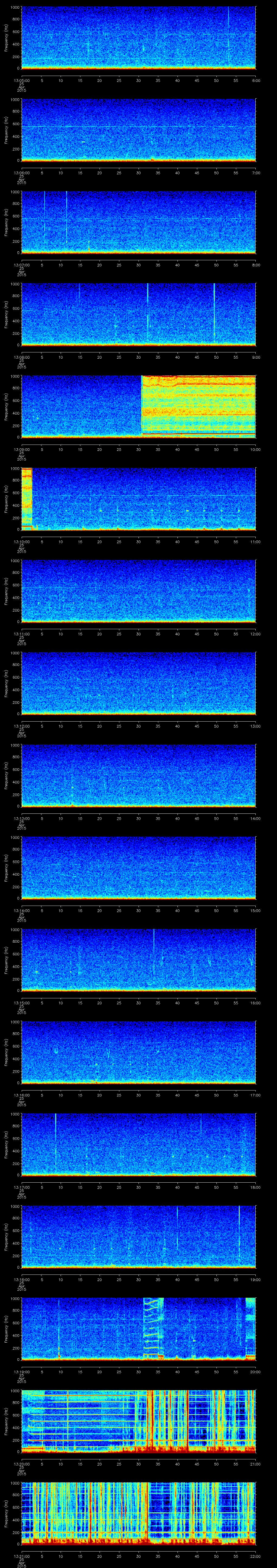Click Frequency (Hz) axis label of 13:05:00 panel
This screenshot has height=1568, width=277.
pyautogui.click(x=6, y=38)
